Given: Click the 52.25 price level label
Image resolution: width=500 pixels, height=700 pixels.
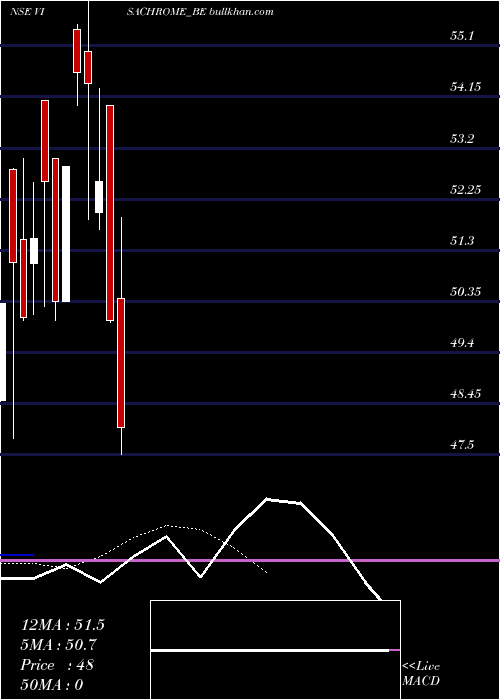Looking at the screenshot, I should pos(465,189).
